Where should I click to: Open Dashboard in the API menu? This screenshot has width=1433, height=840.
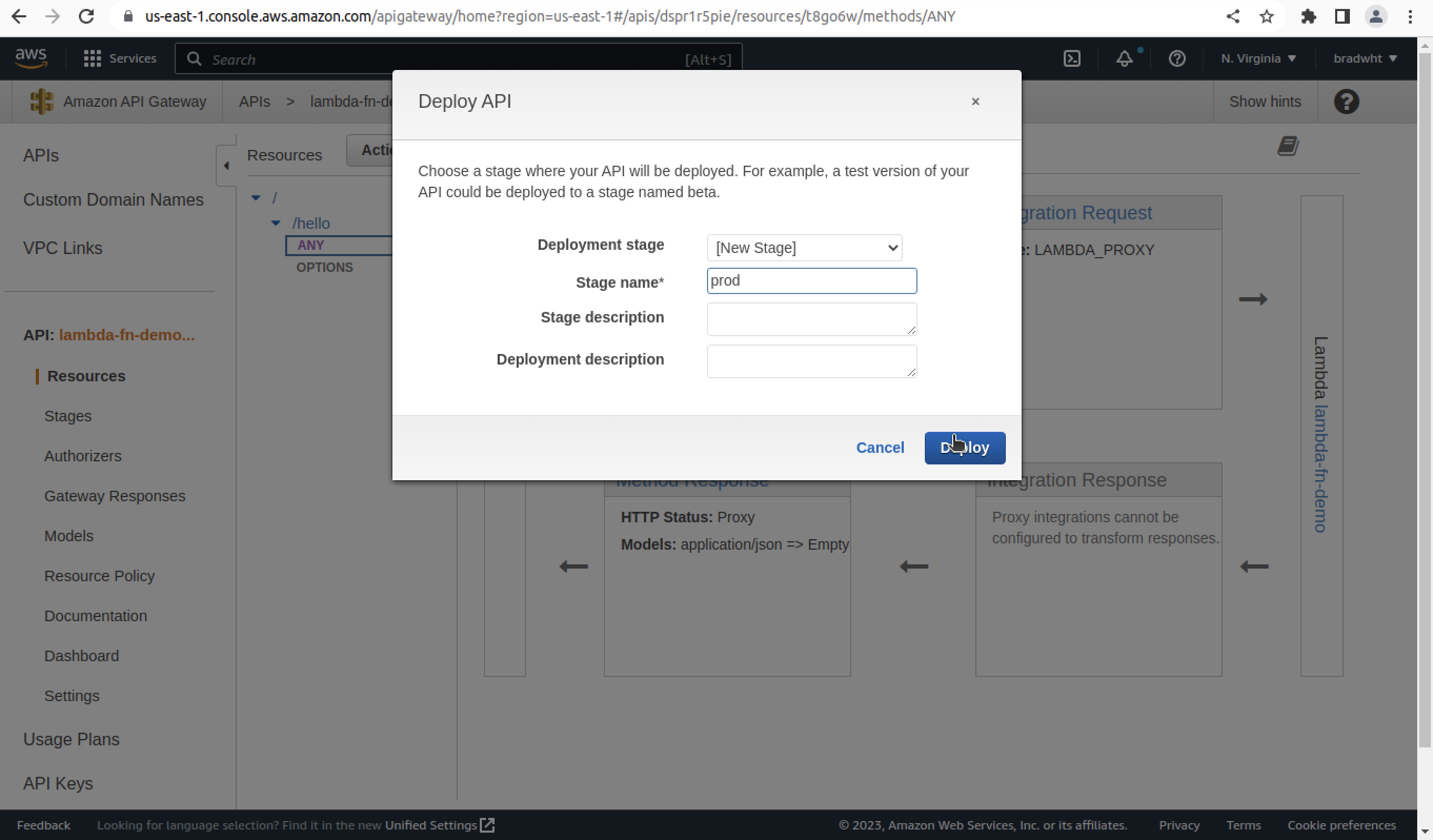point(82,656)
